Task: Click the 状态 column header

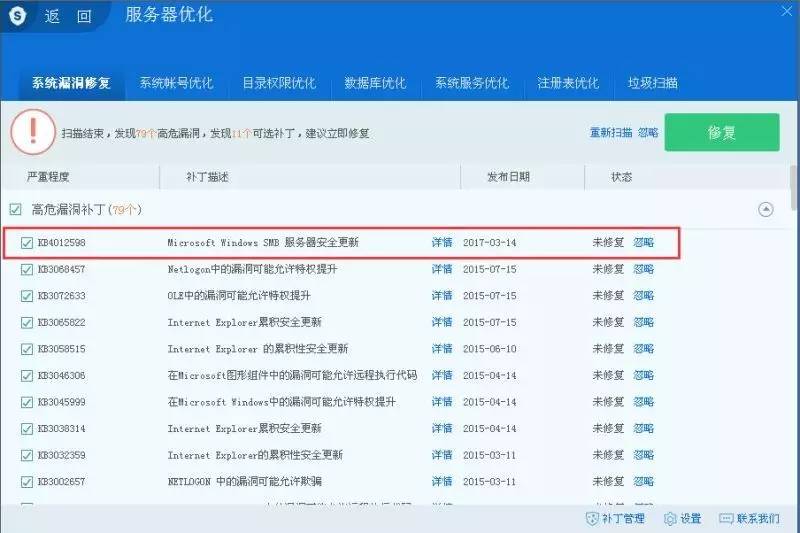Action: (621, 177)
